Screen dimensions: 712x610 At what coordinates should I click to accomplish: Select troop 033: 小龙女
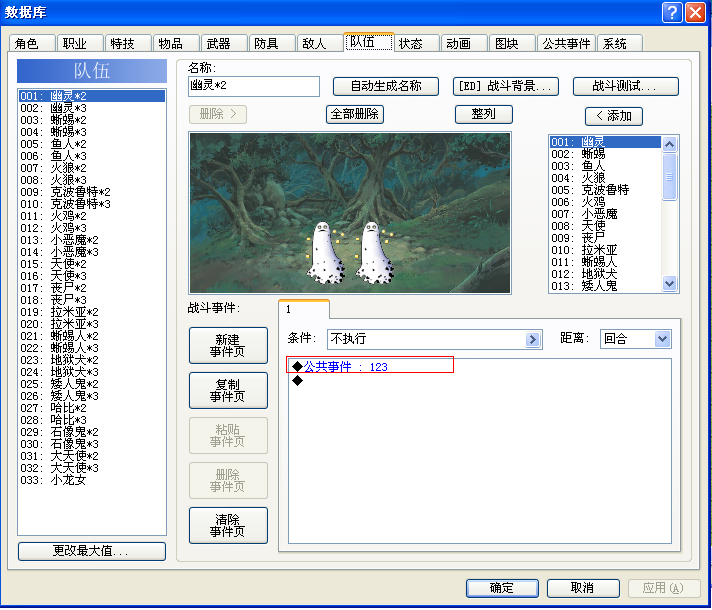92,480
